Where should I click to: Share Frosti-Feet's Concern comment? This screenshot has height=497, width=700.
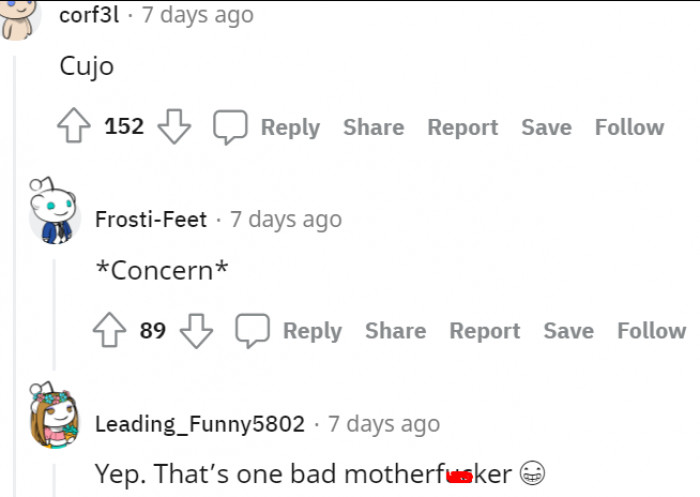pos(396,330)
